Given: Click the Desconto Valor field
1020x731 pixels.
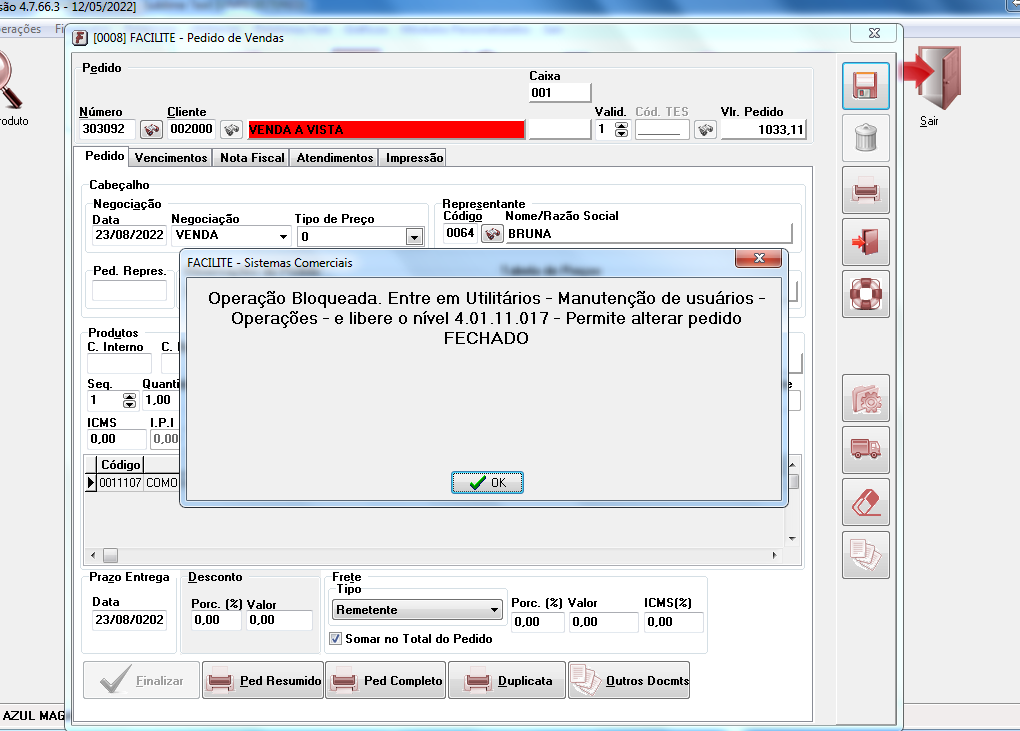Looking at the screenshot, I should [279, 620].
